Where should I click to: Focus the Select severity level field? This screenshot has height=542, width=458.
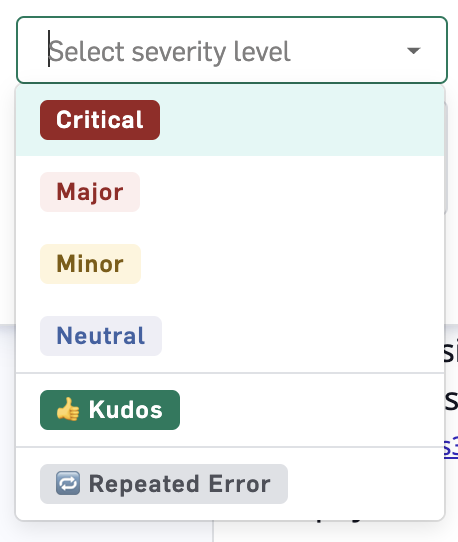[x=232, y=50]
